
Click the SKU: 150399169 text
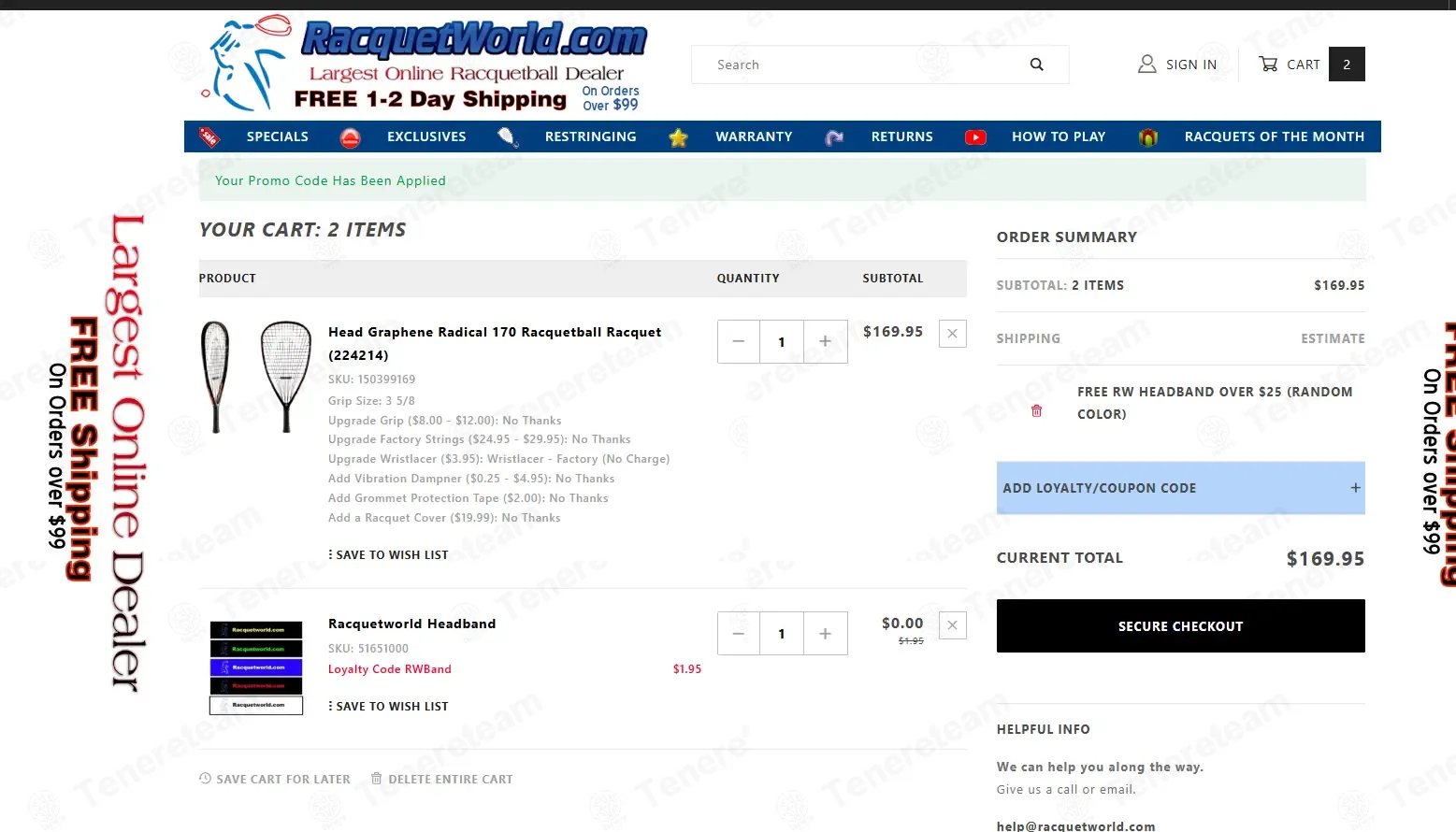pos(371,380)
